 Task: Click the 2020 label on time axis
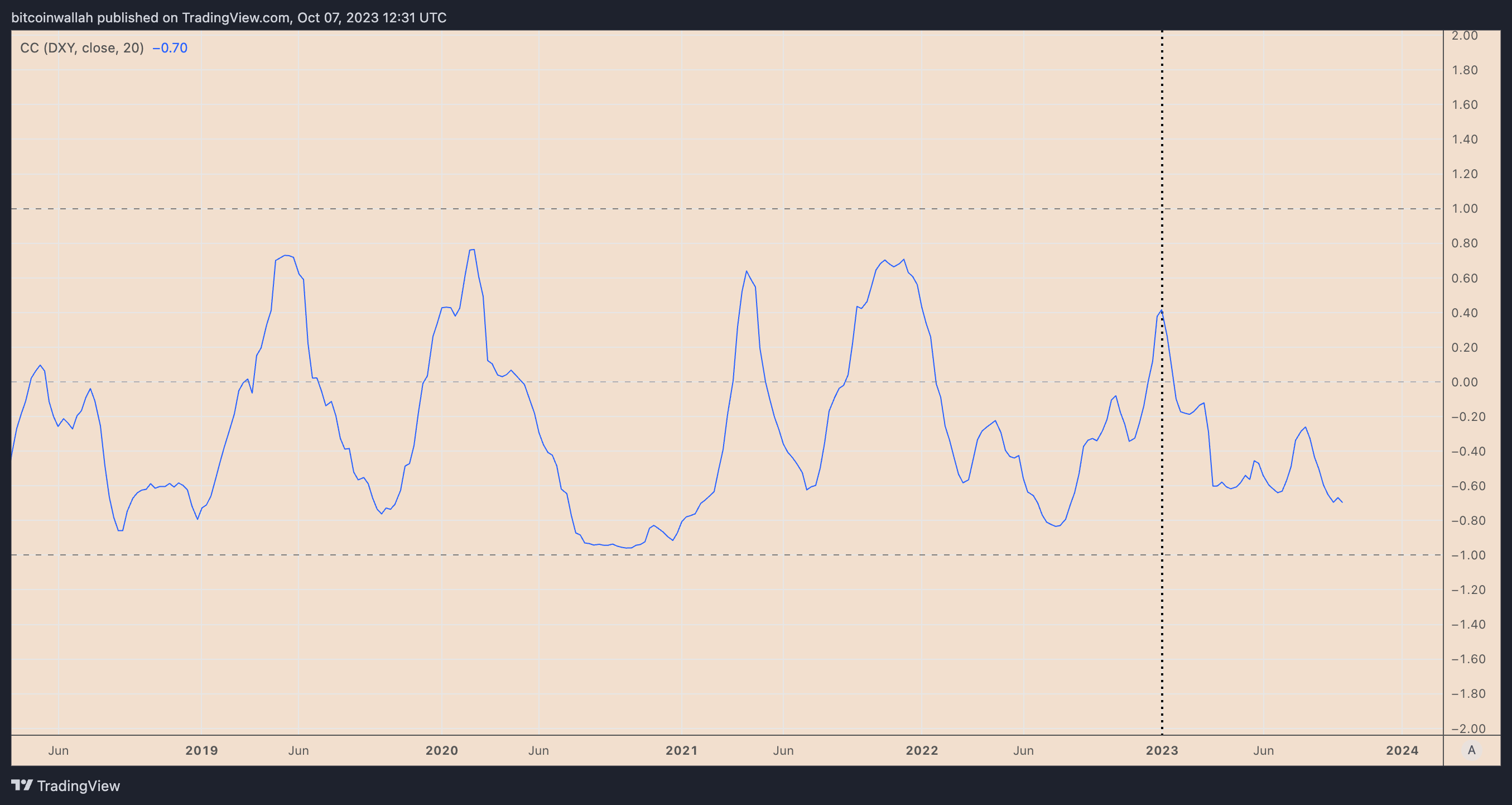[x=441, y=750]
